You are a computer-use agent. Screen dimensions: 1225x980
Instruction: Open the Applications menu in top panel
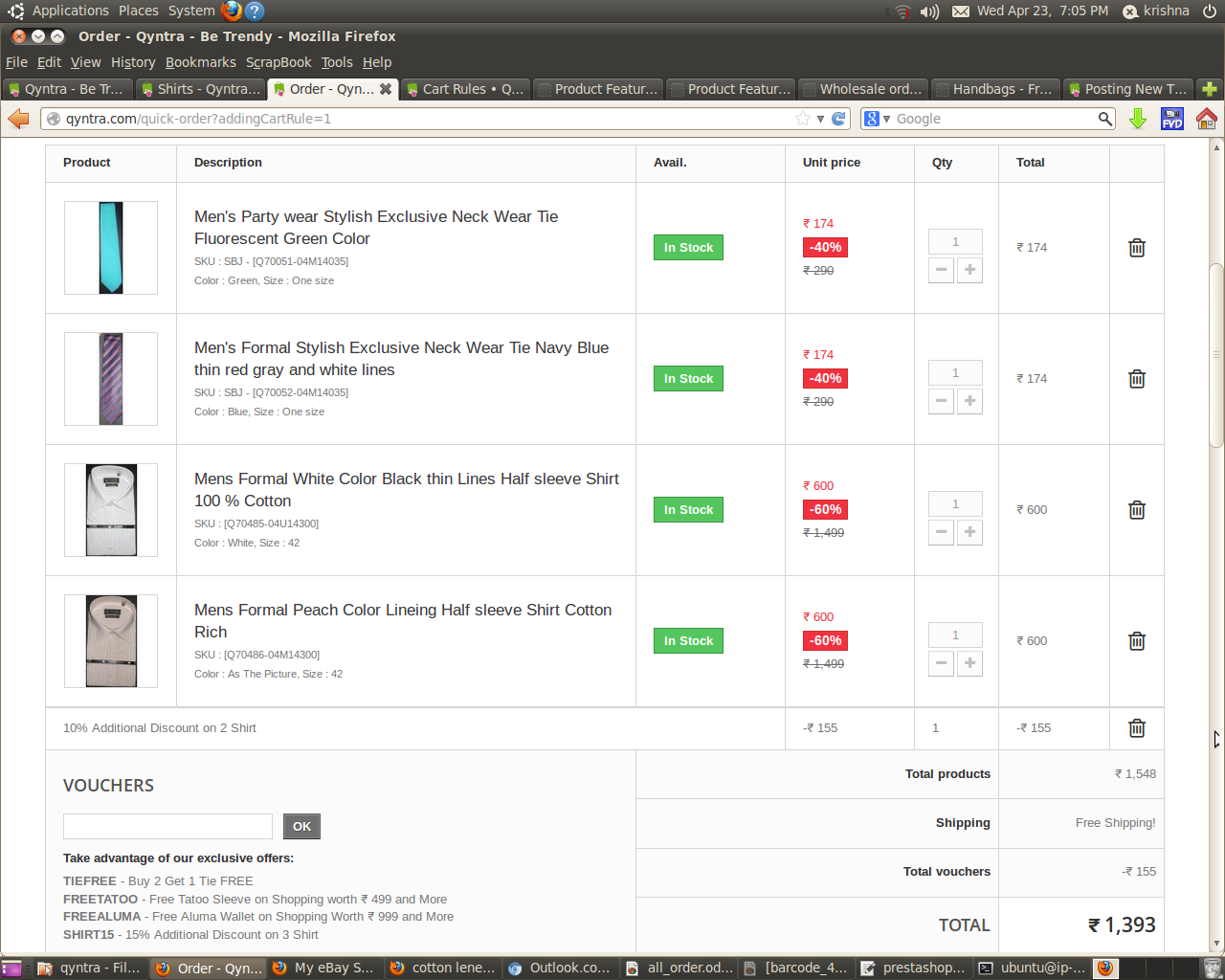71,11
